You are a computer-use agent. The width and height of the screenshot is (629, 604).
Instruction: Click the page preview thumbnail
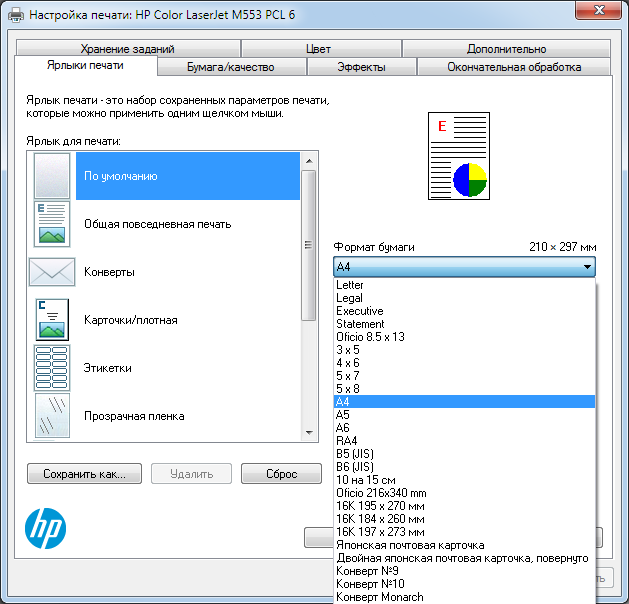click(x=459, y=156)
